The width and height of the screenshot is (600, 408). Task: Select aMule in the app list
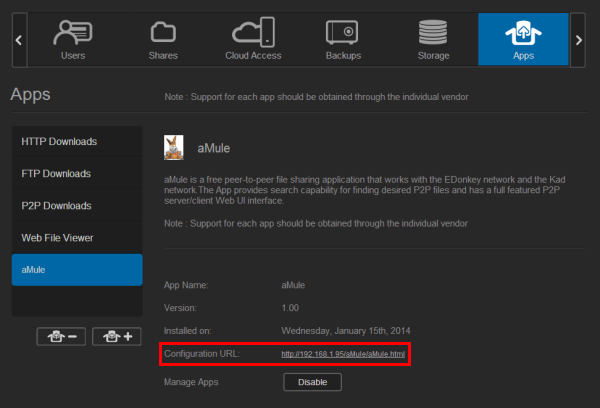(x=77, y=270)
